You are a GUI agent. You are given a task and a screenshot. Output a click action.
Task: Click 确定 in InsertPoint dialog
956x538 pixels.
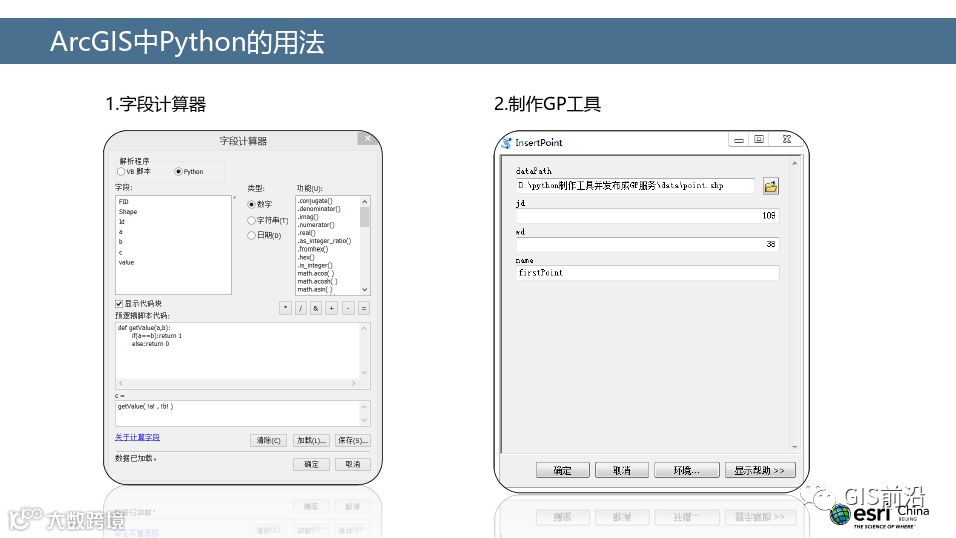pyautogui.click(x=563, y=470)
